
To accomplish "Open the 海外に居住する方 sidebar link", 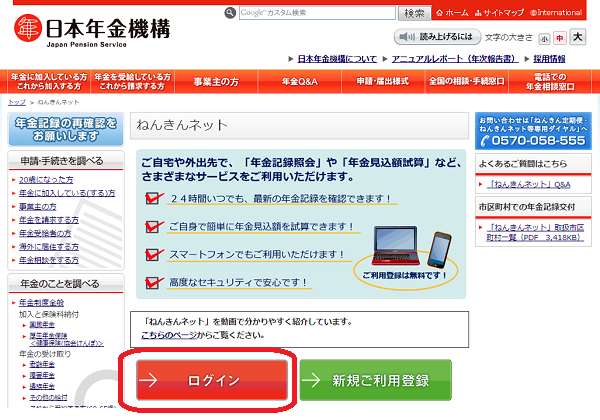I will (49, 247).
